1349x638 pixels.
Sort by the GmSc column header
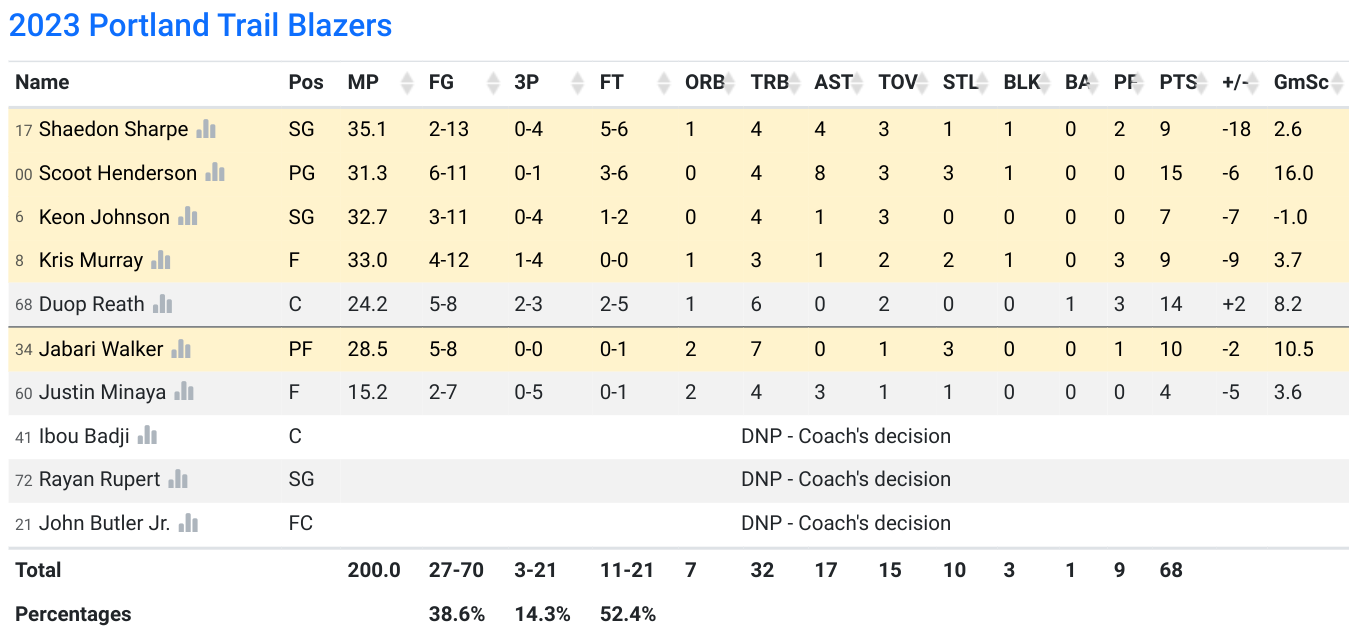[x=1300, y=83]
